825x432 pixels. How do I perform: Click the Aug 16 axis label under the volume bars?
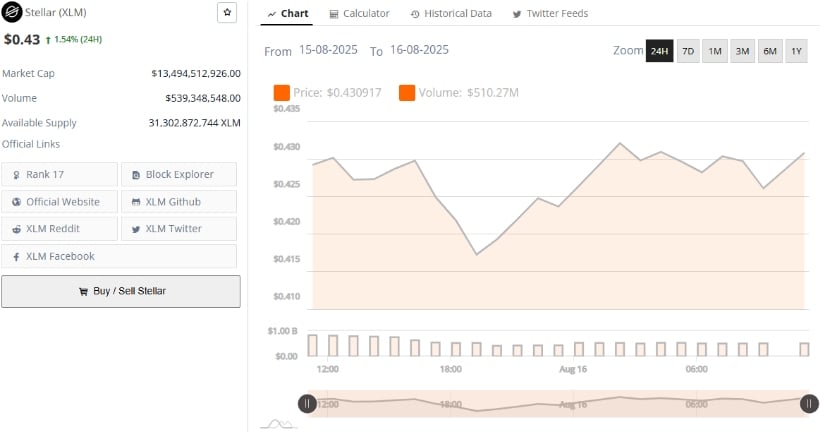tap(573, 369)
